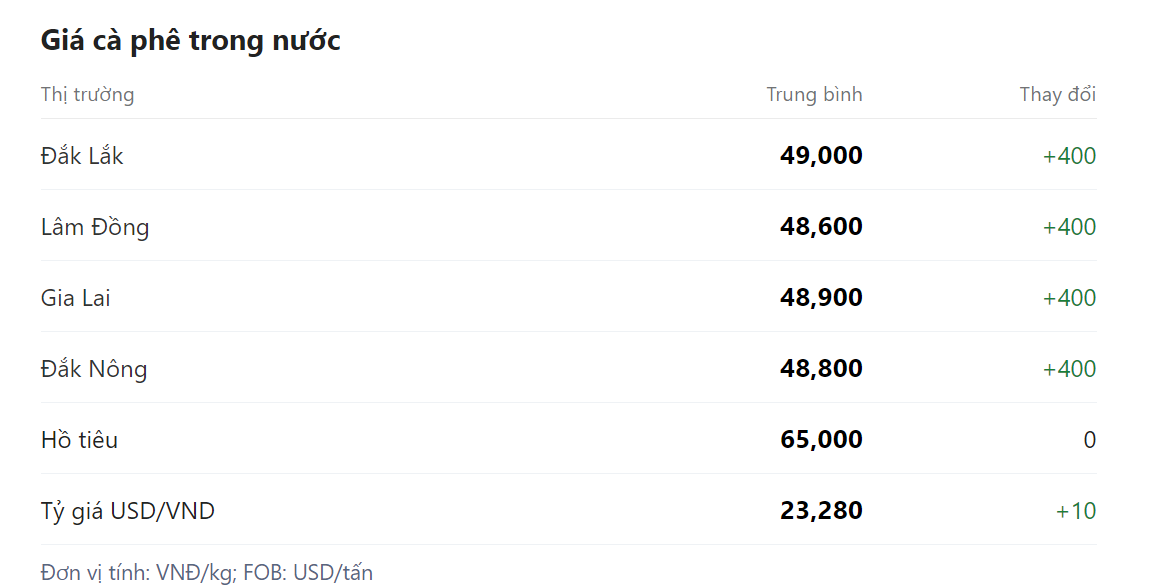
Task: Select the 'Thị trường' column header
Action: 87,94
